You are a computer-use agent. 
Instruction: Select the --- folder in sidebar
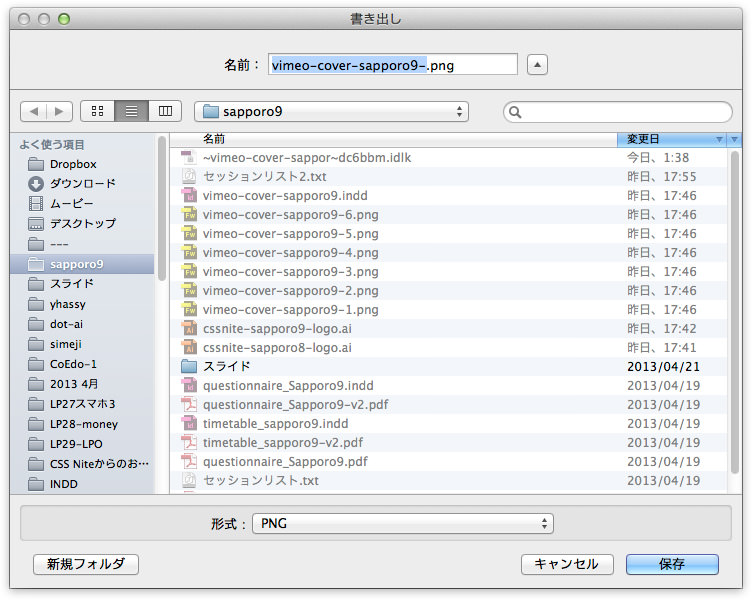(82, 244)
